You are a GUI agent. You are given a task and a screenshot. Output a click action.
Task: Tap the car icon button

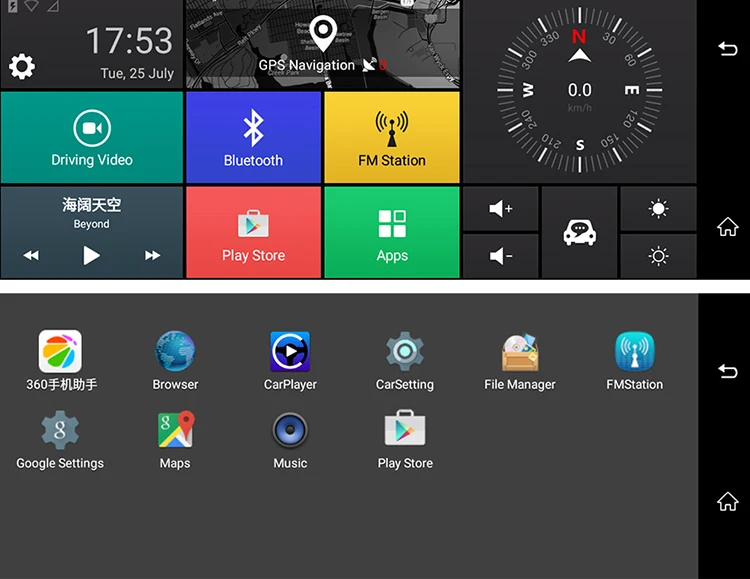click(x=579, y=232)
